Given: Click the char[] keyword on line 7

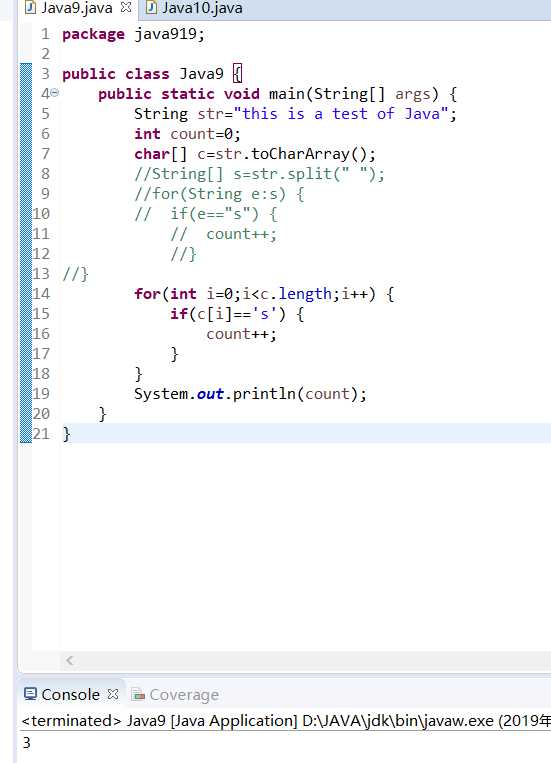Looking at the screenshot, I should (x=161, y=154).
